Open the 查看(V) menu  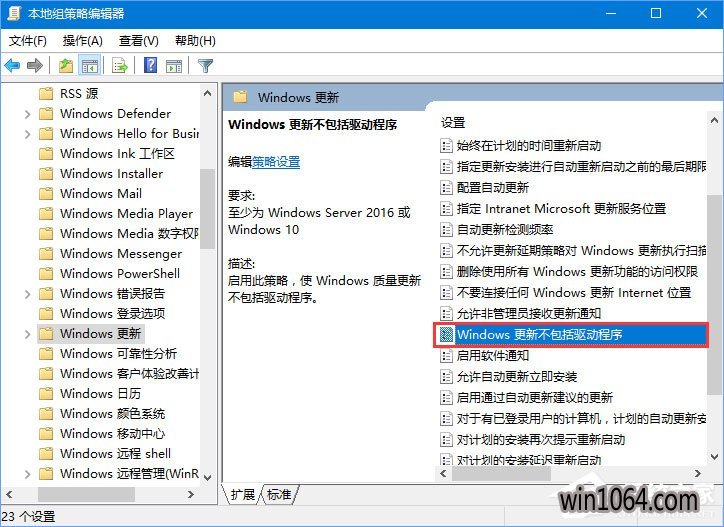click(139, 41)
